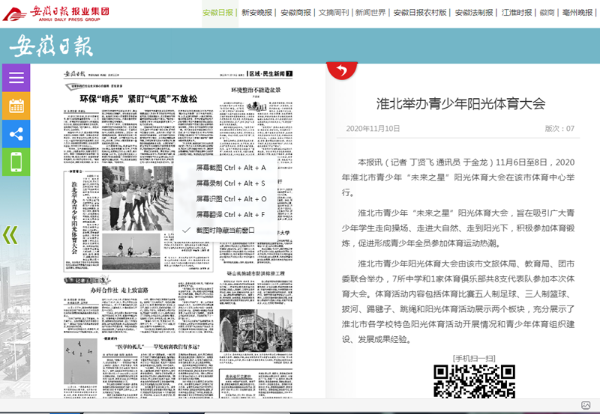Screen dimensions: 600x414
Task: Choose 屏幕翻译 Ctrl+Alt+F from popup menu
Action: [230, 215]
